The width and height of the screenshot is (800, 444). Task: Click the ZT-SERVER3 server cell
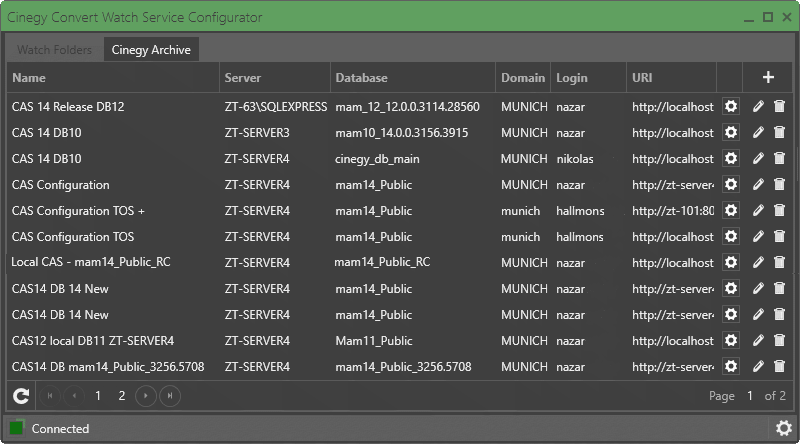257,133
